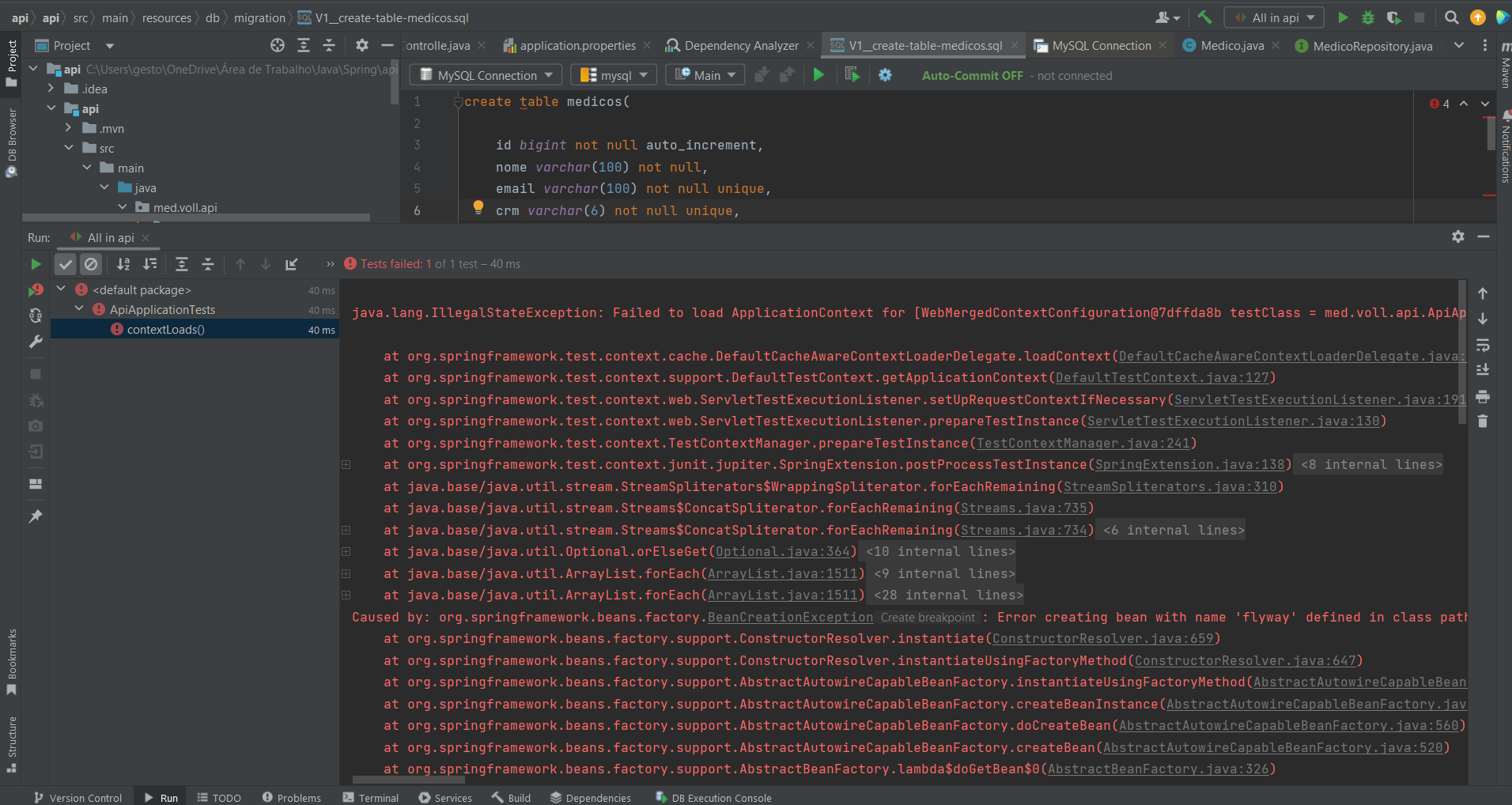Export test results icon

pos(292,264)
